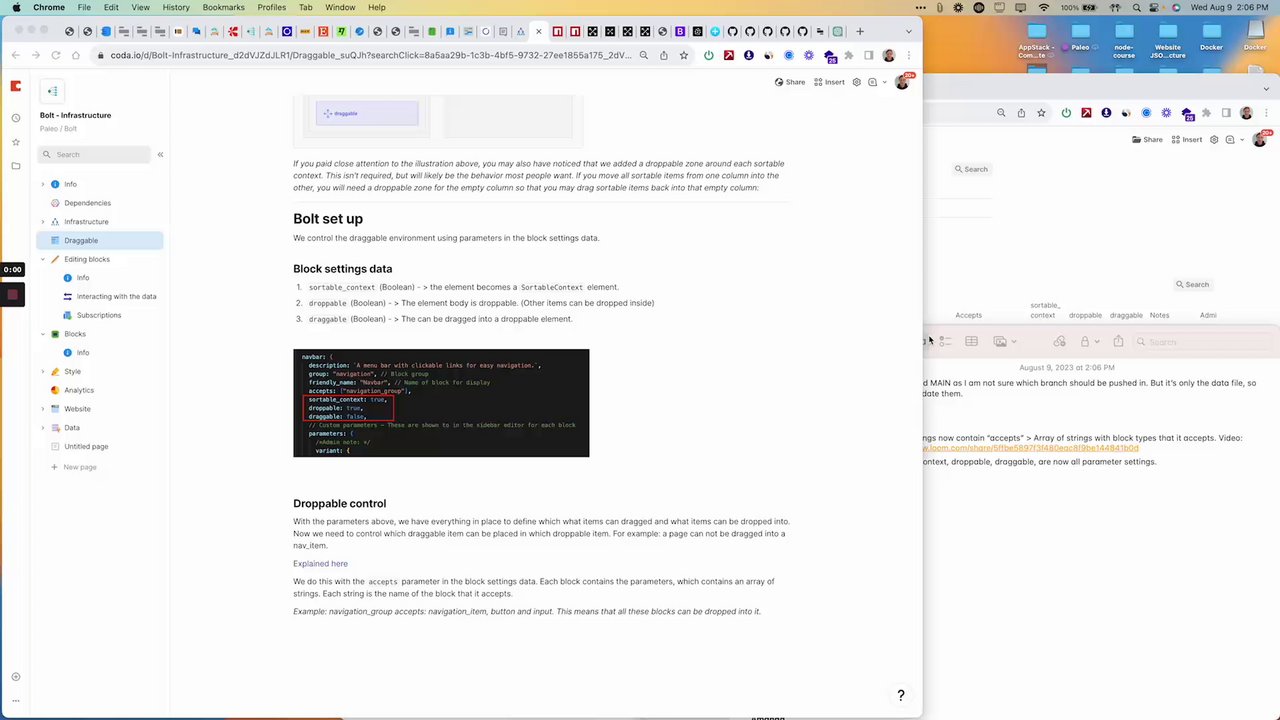
Task: Select the Draggable page
Action: 100,240
